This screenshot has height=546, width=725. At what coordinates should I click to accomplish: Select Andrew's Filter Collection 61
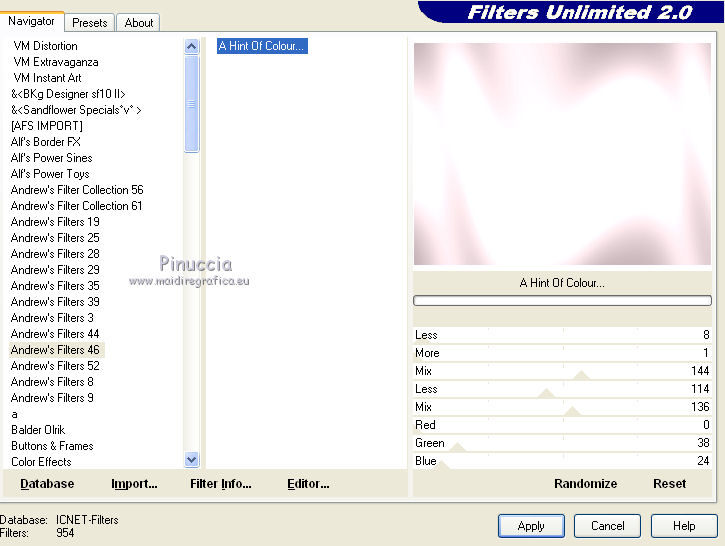click(x=76, y=206)
